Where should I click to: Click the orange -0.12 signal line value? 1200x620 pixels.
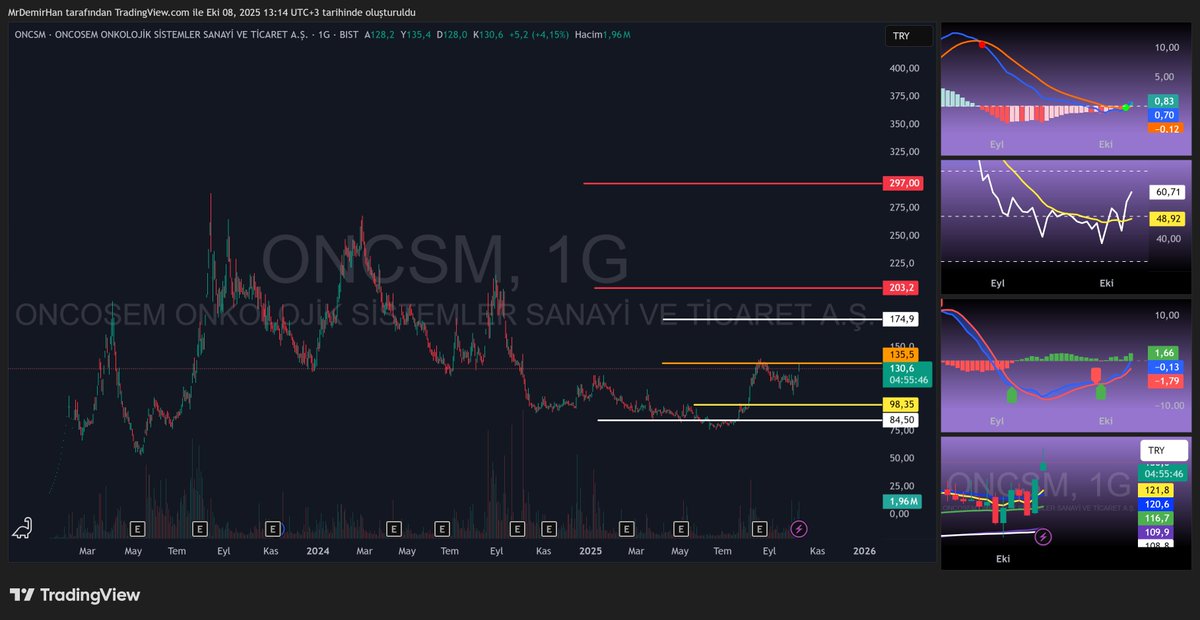point(1164,129)
